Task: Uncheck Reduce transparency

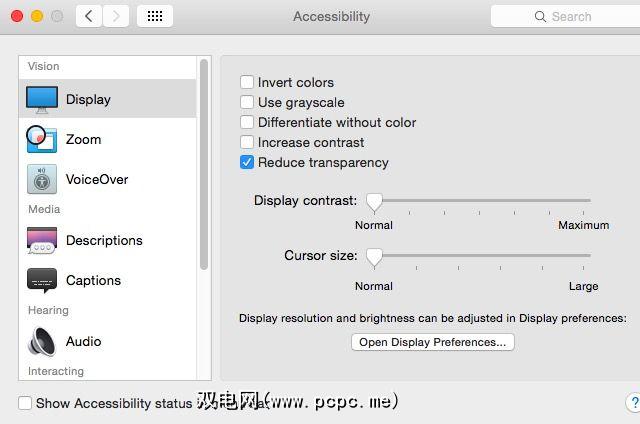Action: click(x=247, y=162)
